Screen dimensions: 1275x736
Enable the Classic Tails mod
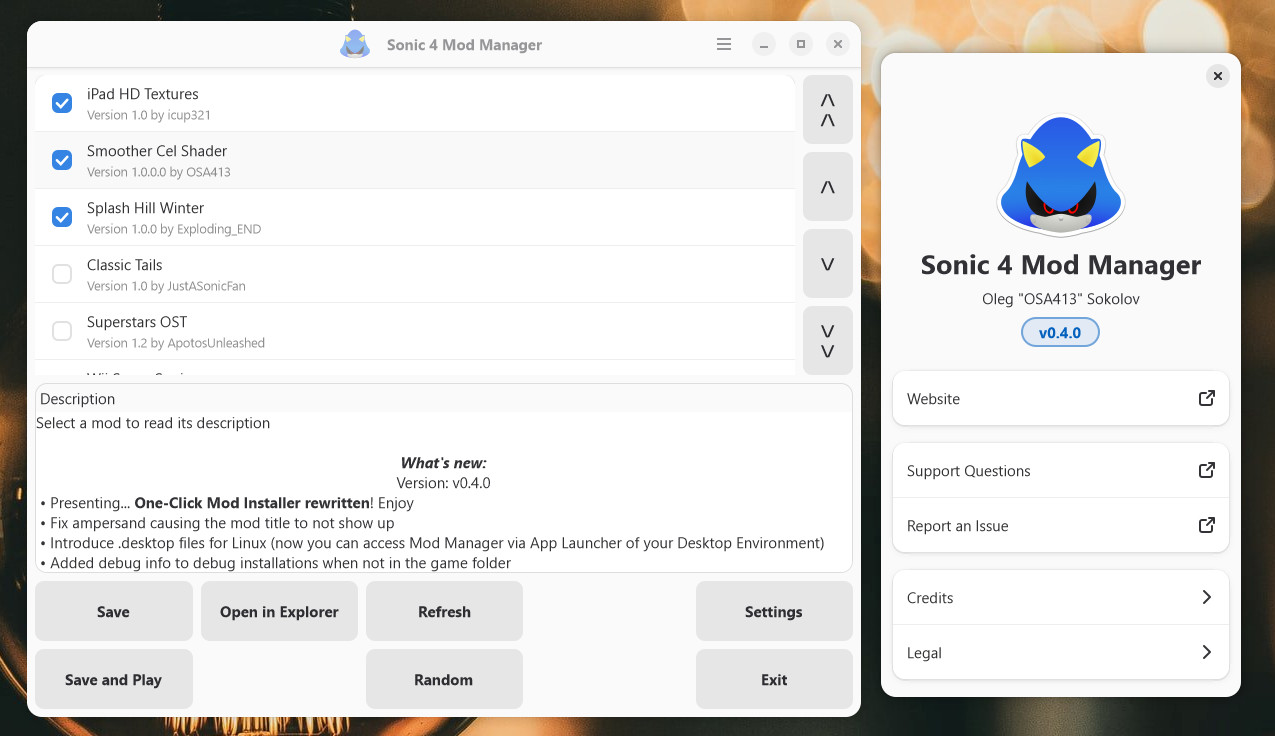tap(62, 274)
